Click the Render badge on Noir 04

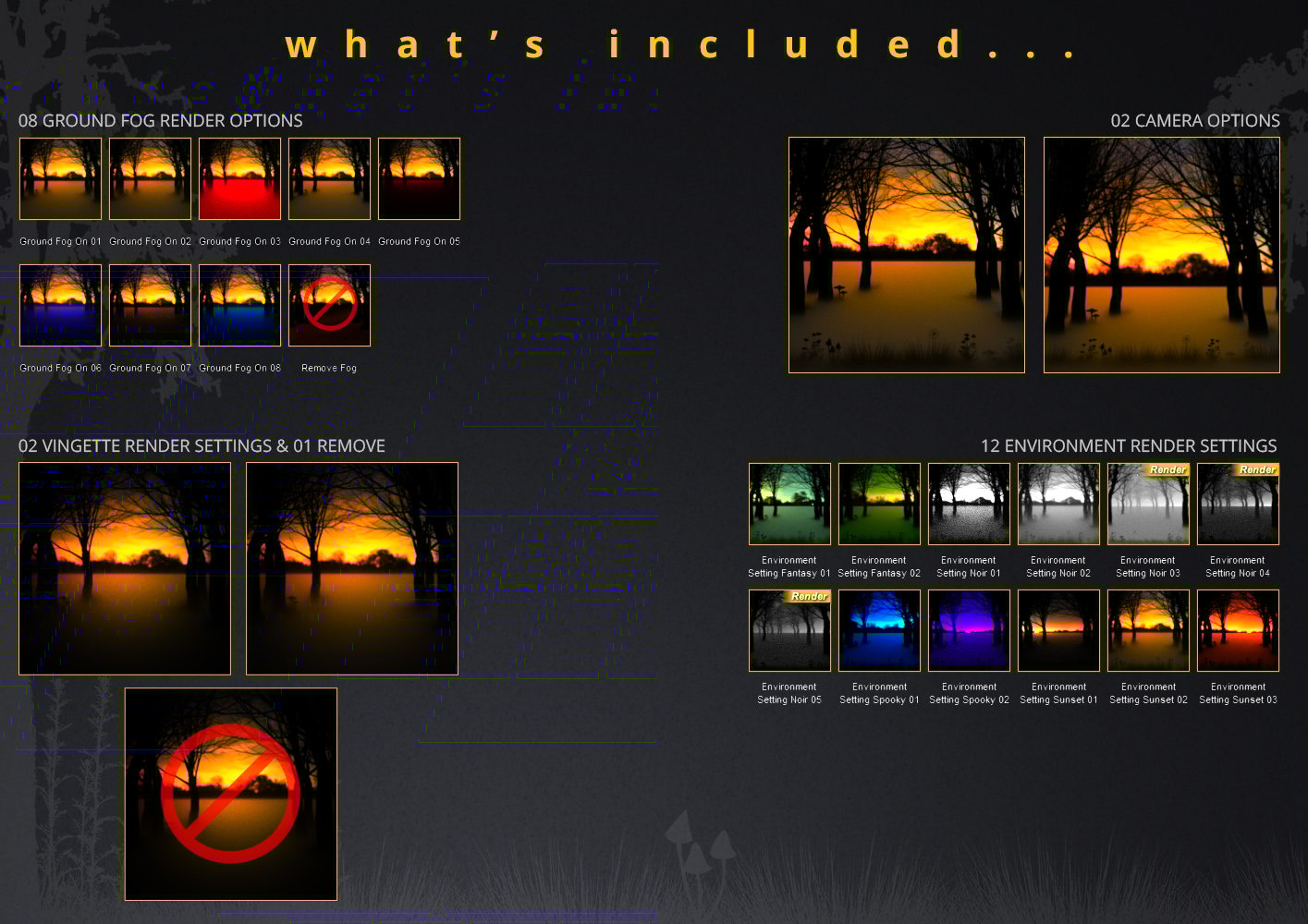tap(1256, 470)
